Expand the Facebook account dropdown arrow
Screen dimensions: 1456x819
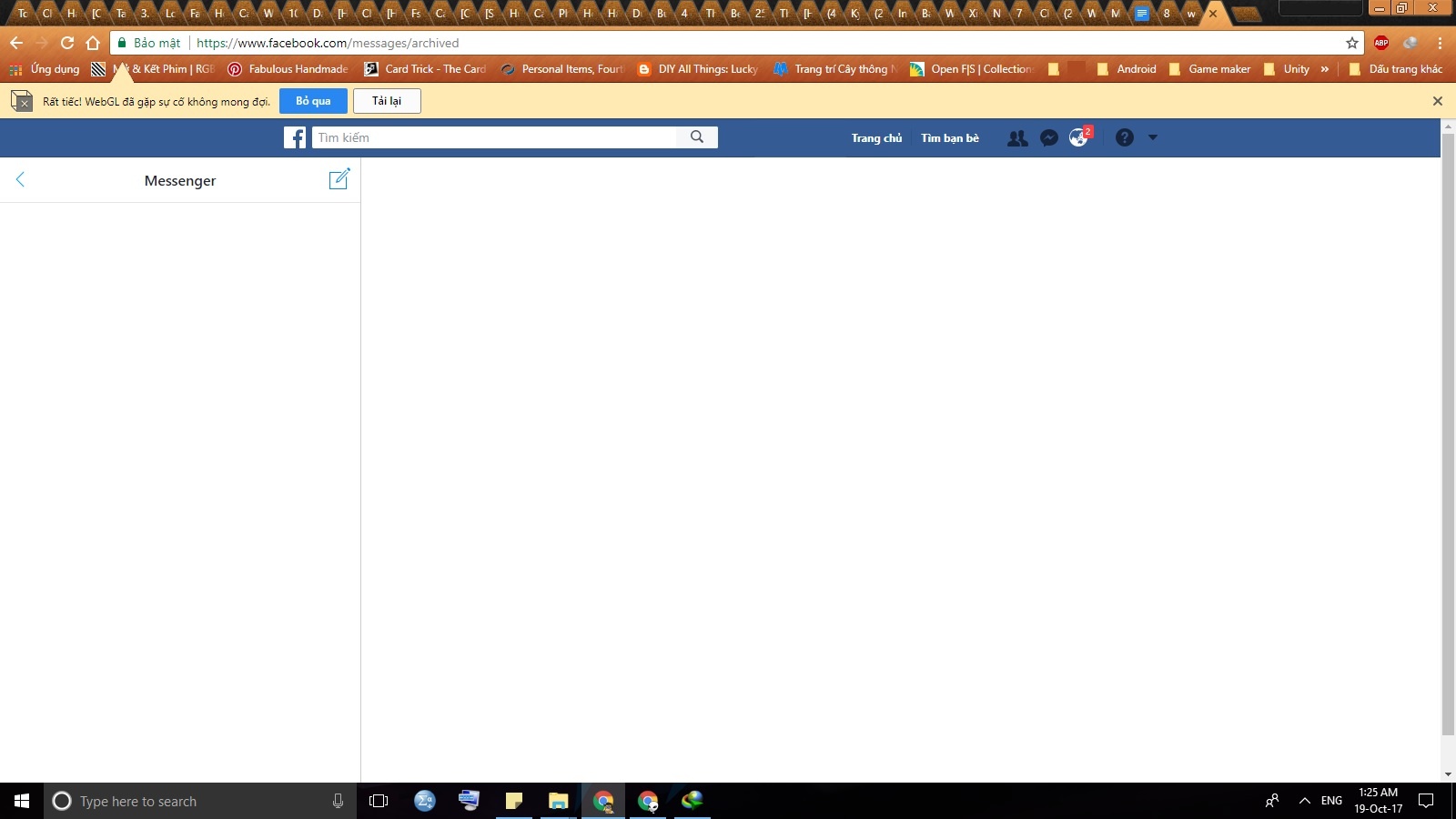click(x=1153, y=137)
